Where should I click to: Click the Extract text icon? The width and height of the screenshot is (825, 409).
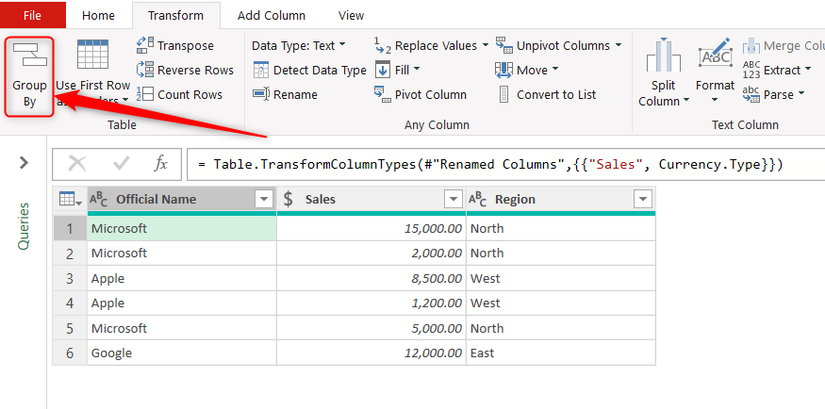(x=751, y=70)
